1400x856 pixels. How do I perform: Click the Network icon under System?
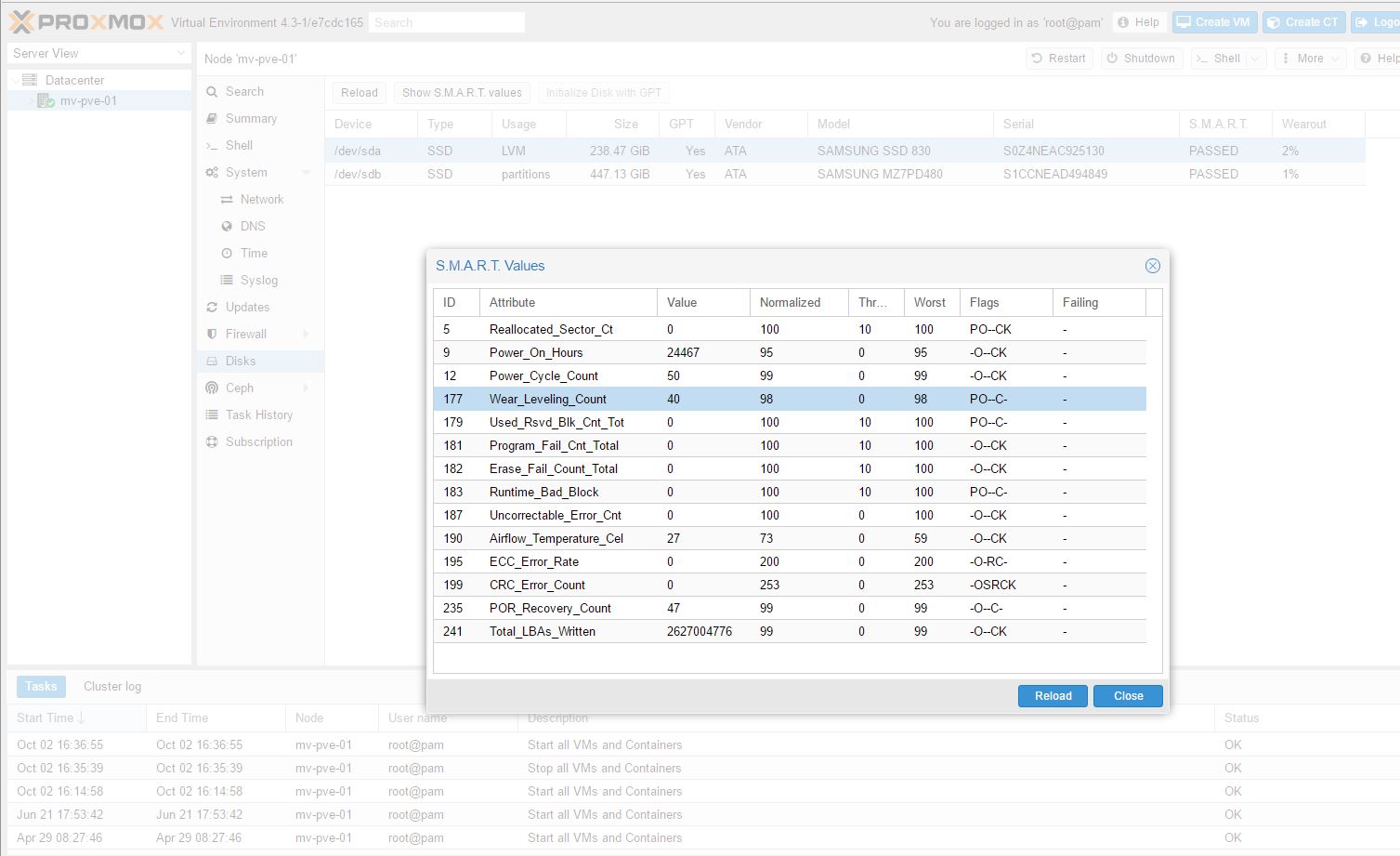(227, 200)
